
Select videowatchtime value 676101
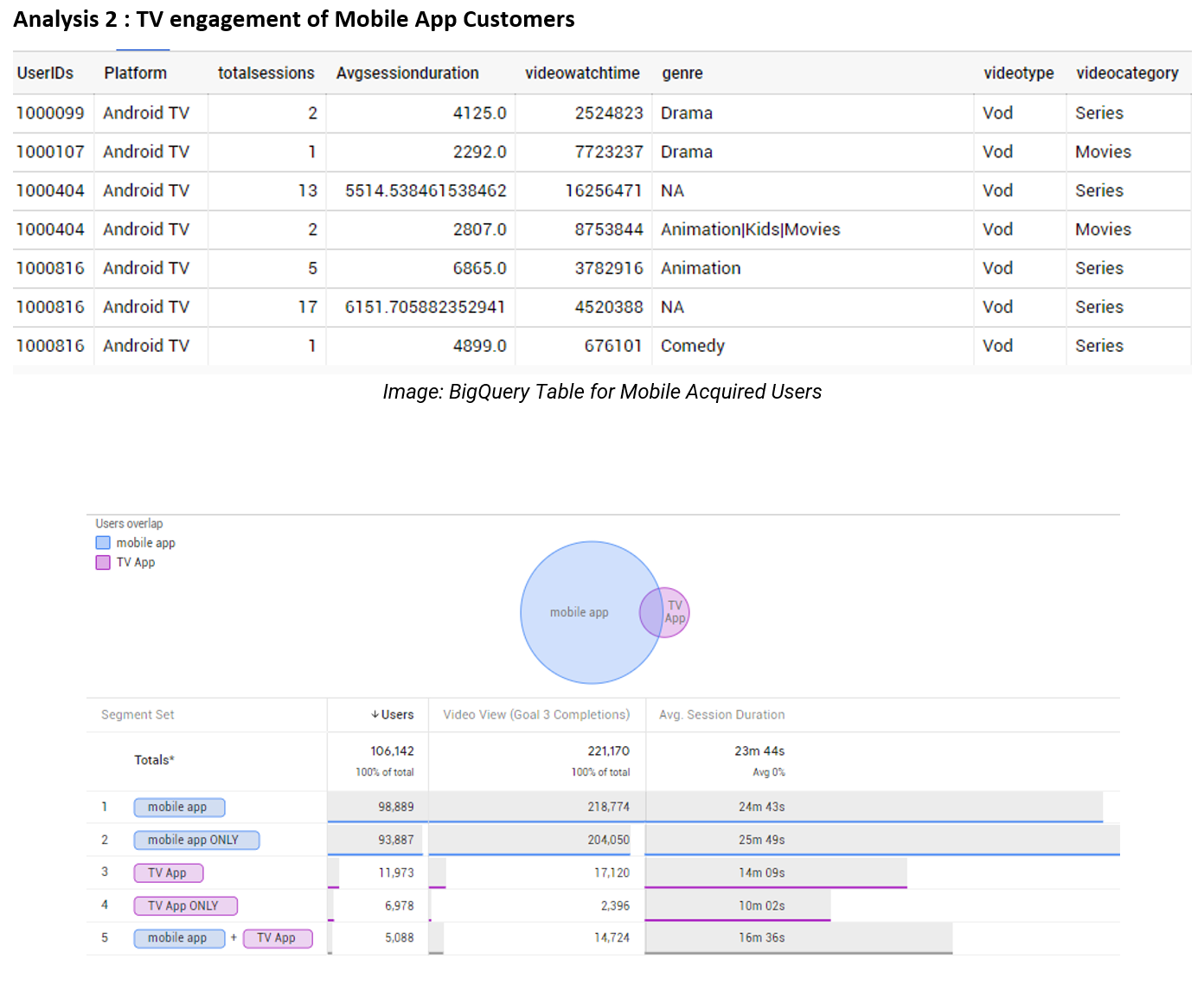[613, 346]
